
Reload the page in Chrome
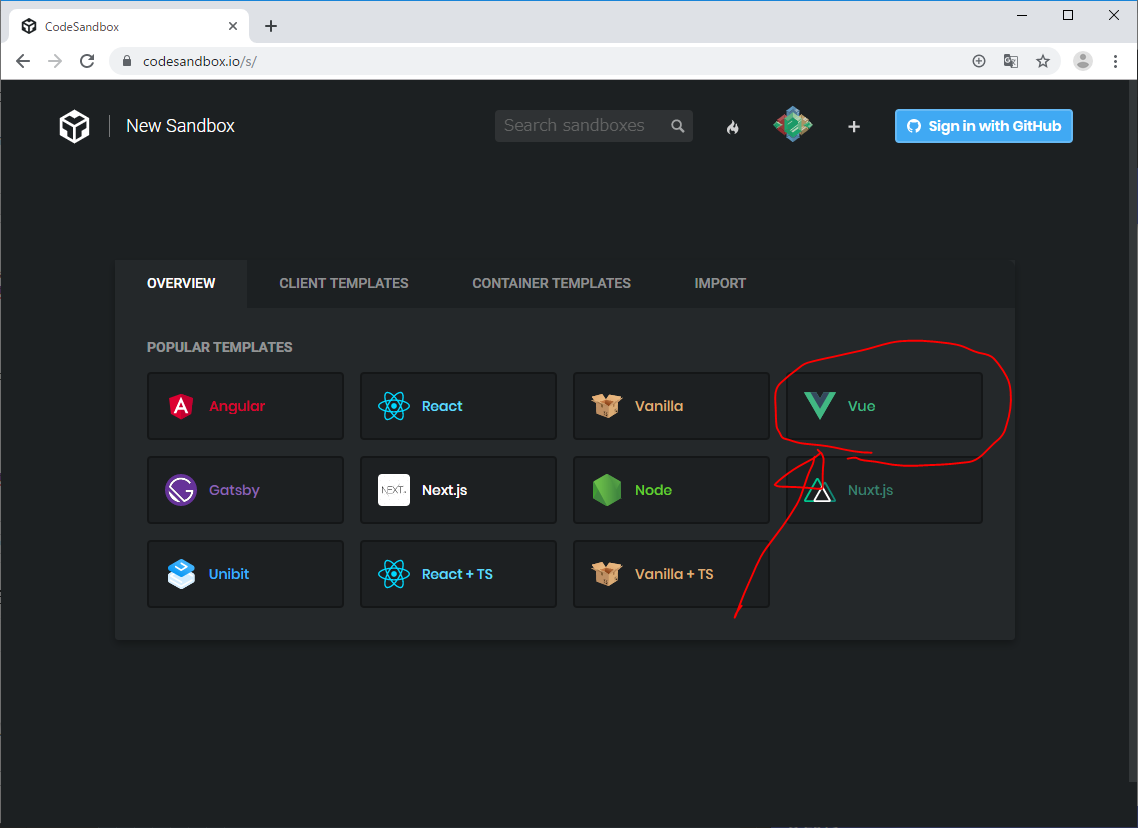(x=87, y=61)
